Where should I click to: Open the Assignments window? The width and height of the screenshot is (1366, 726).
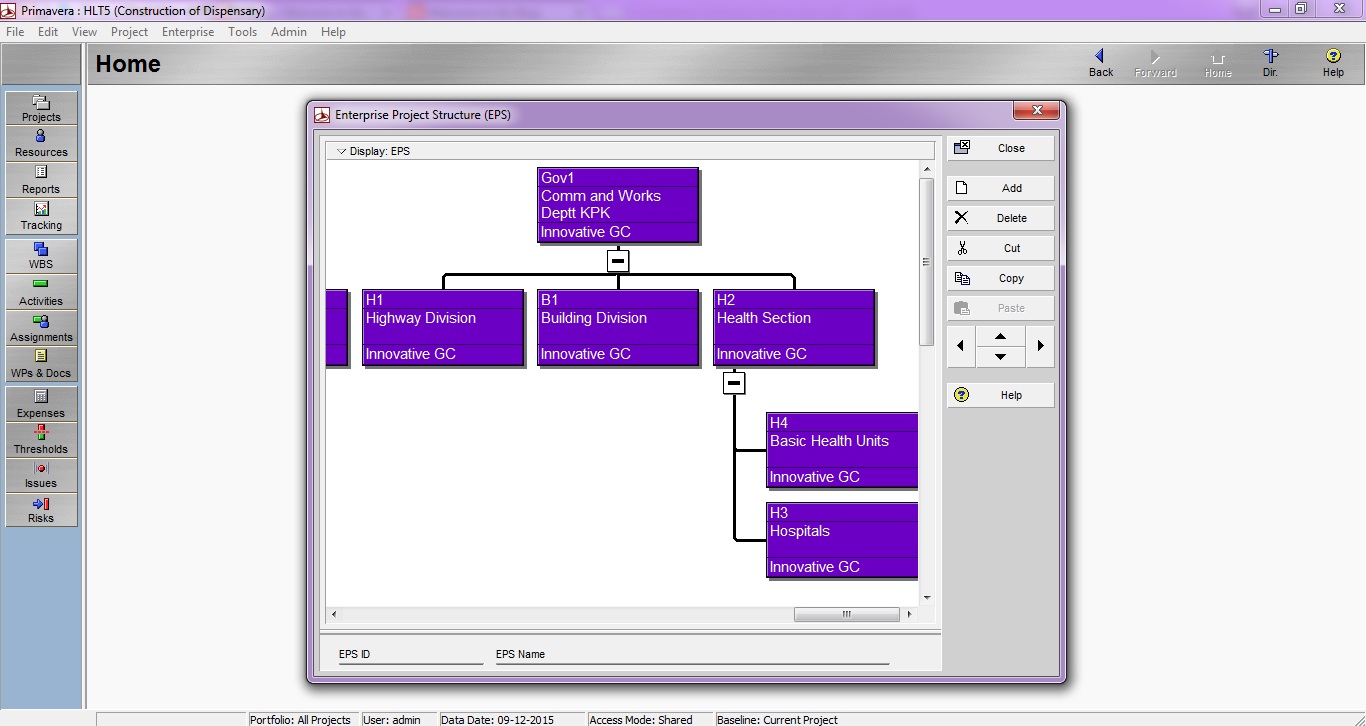(x=40, y=328)
